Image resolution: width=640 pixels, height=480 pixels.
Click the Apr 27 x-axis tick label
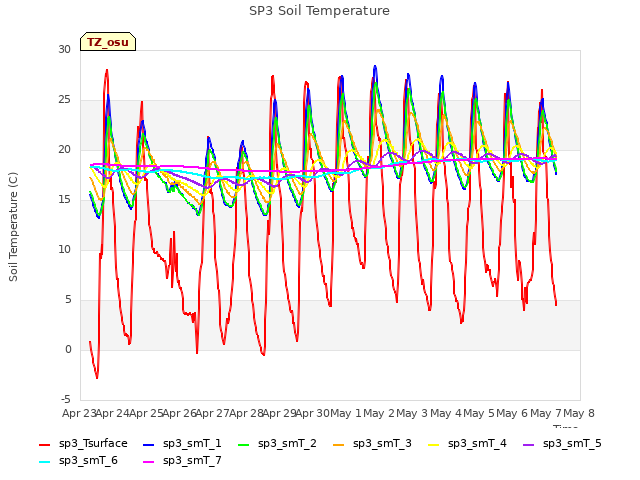tap(212, 413)
